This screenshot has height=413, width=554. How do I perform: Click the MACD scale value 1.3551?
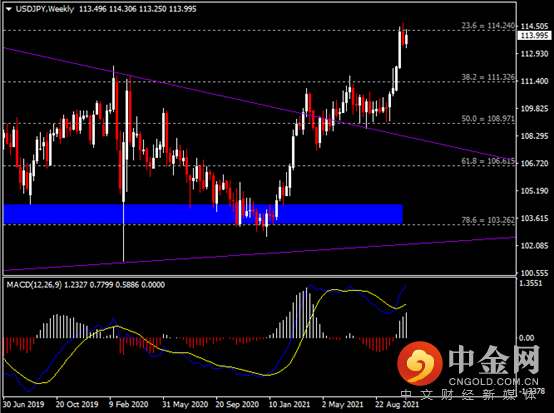(531, 283)
